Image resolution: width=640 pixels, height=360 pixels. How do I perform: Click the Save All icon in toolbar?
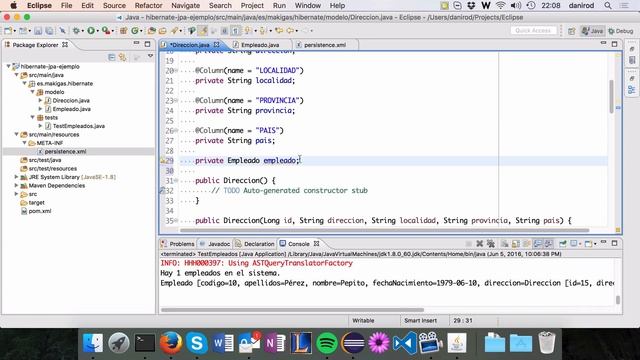coord(49,31)
